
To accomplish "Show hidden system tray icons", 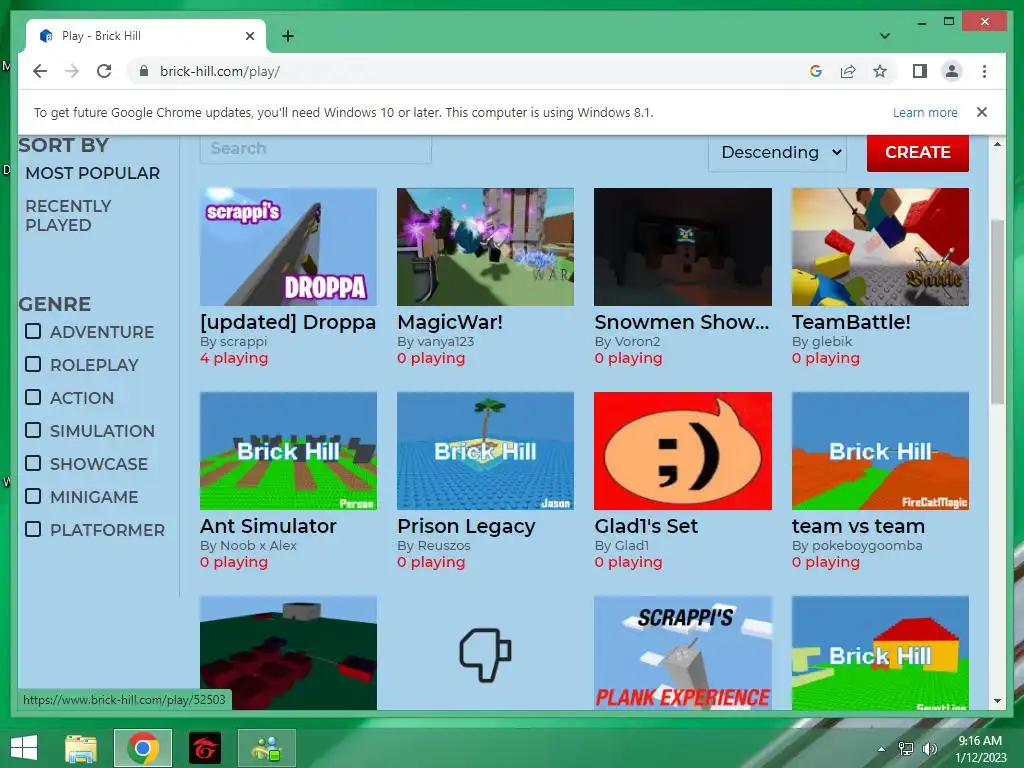I will (x=882, y=749).
